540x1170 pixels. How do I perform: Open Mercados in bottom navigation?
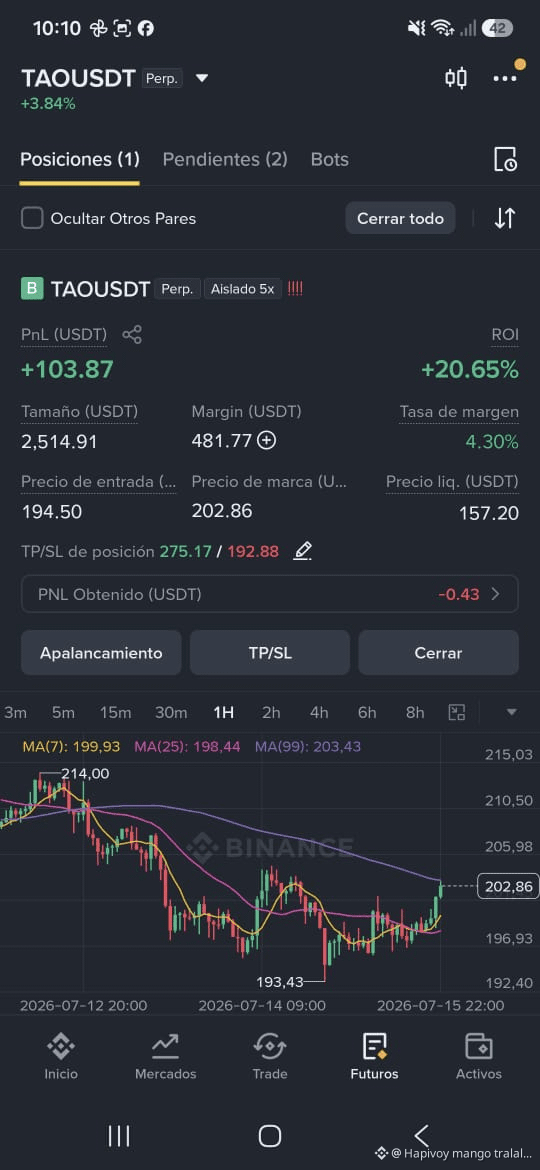pos(166,1057)
